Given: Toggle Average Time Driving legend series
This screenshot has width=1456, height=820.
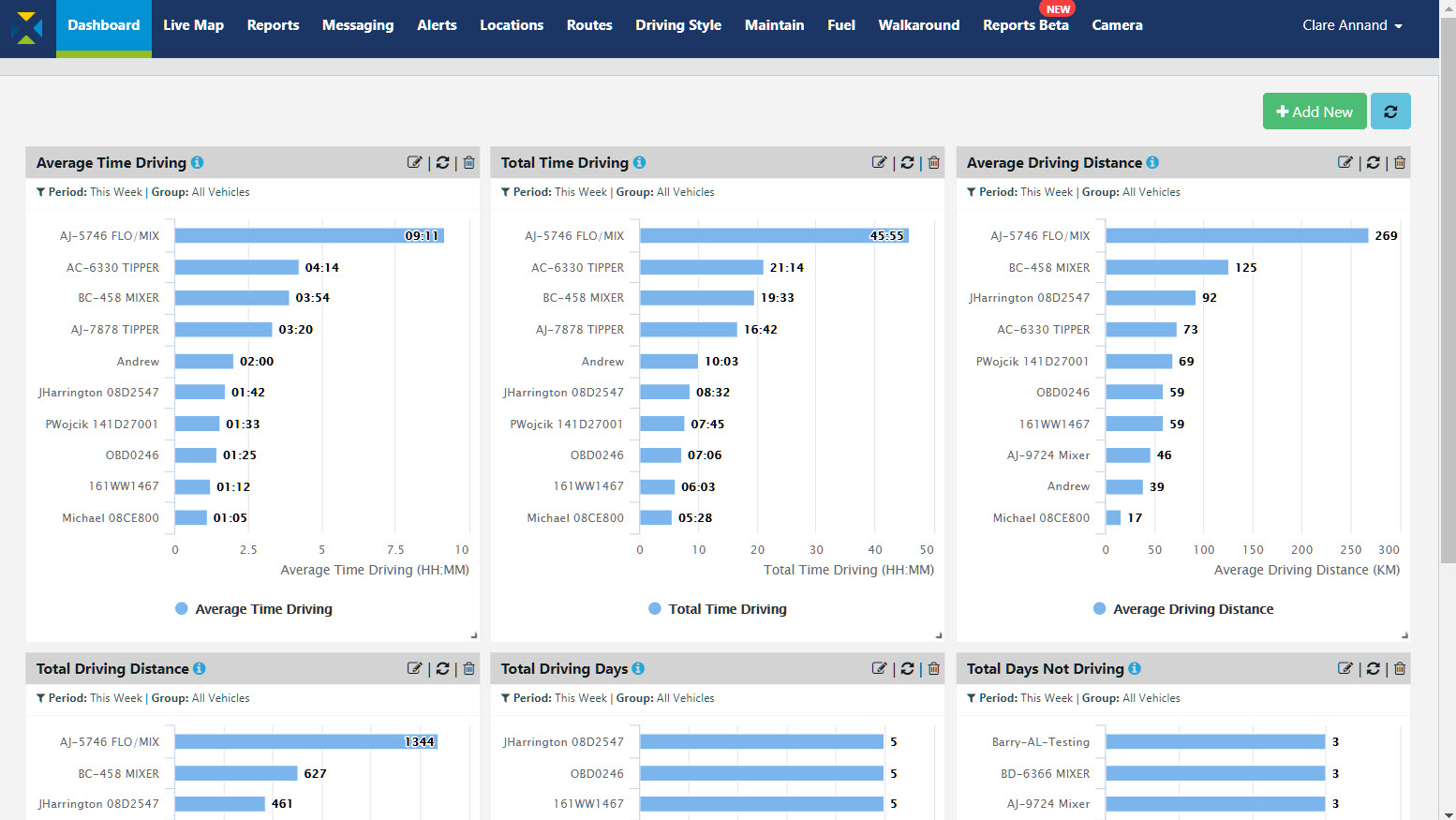Looking at the screenshot, I should click(254, 609).
